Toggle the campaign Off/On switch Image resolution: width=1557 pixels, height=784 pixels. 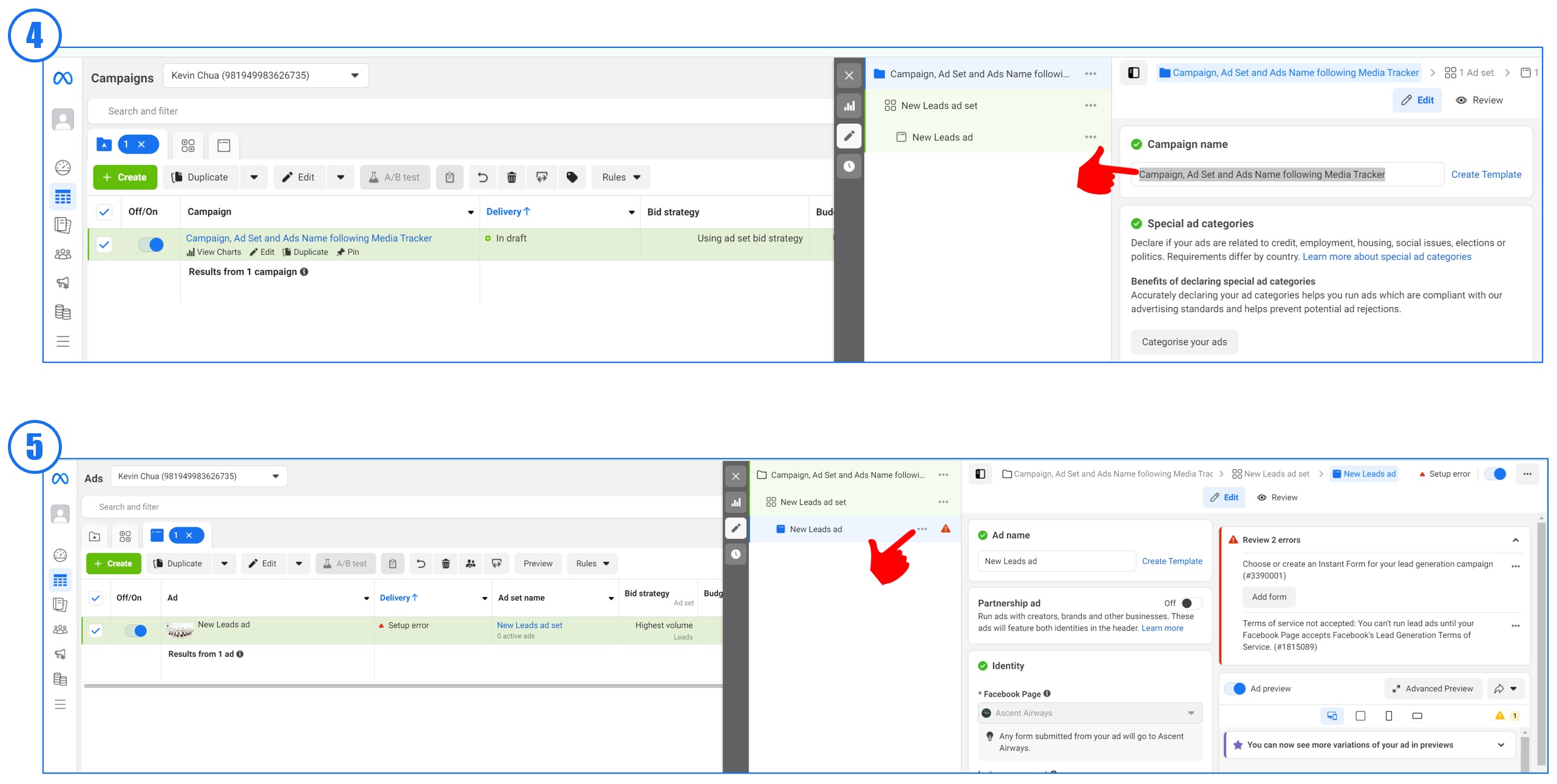tap(151, 245)
